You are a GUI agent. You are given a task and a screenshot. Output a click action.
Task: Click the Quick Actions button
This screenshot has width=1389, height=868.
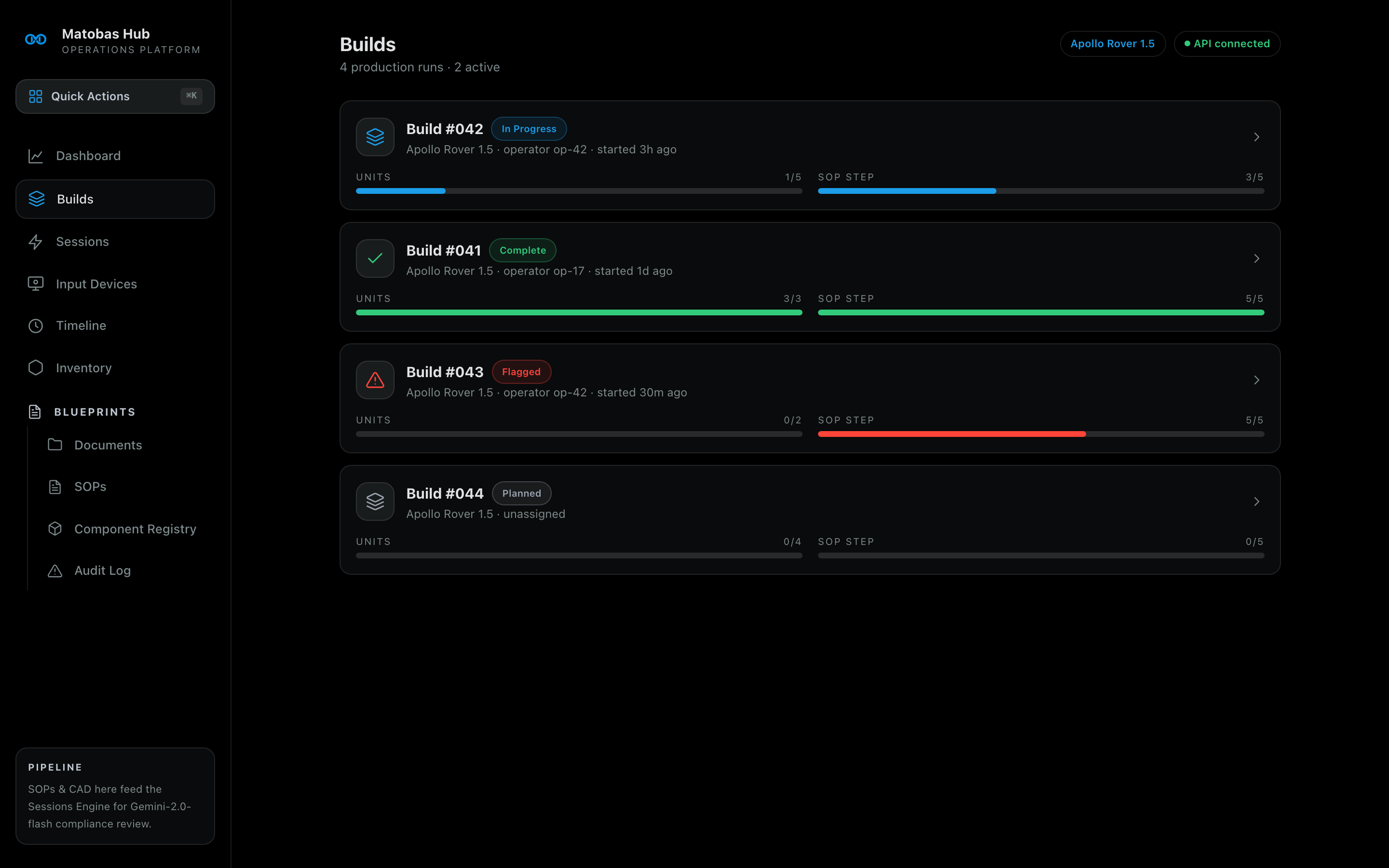coord(115,96)
